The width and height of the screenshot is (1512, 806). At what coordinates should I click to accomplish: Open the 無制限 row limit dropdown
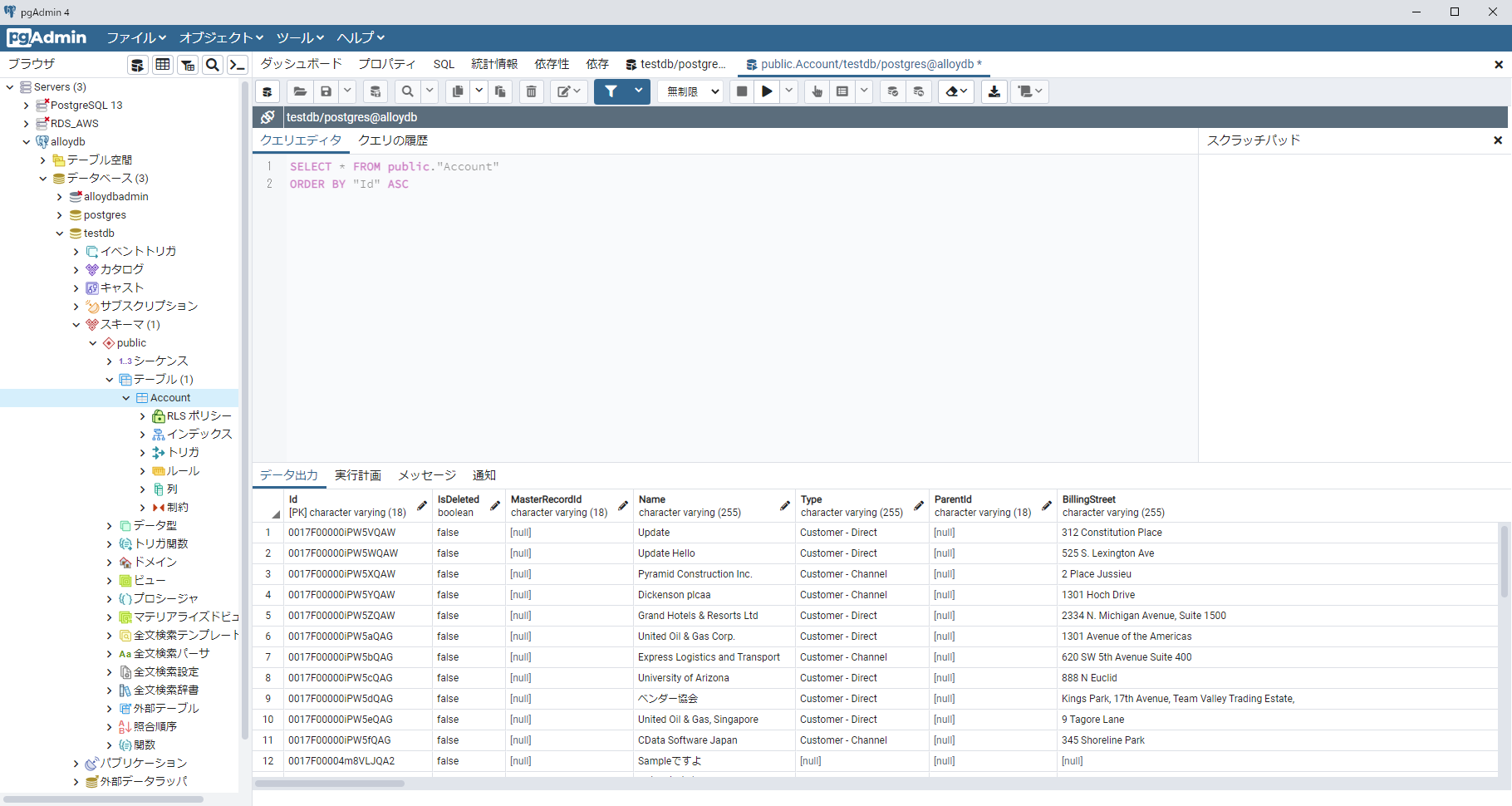[x=691, y=91]
